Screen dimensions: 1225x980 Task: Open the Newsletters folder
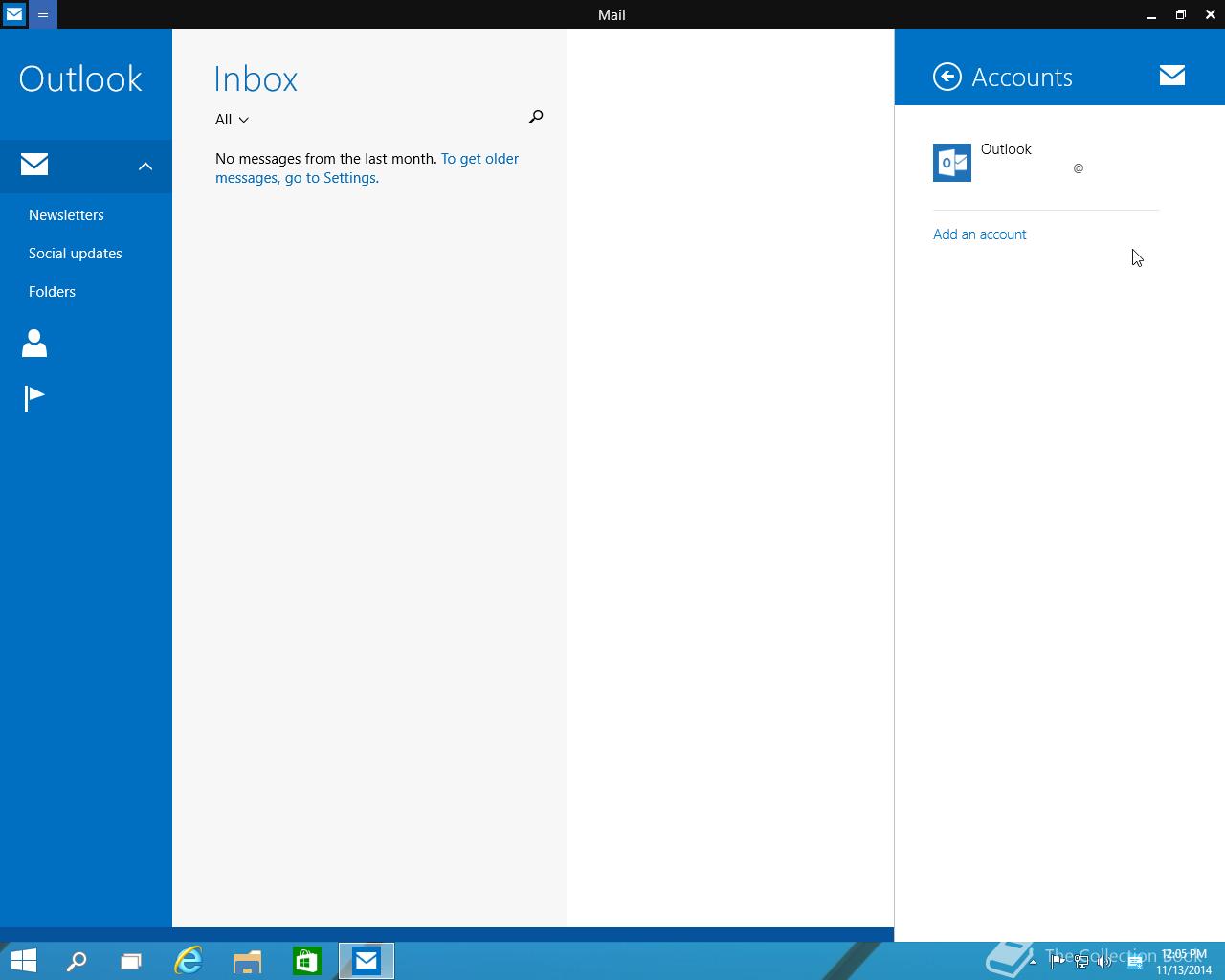[x=66, y=215]
